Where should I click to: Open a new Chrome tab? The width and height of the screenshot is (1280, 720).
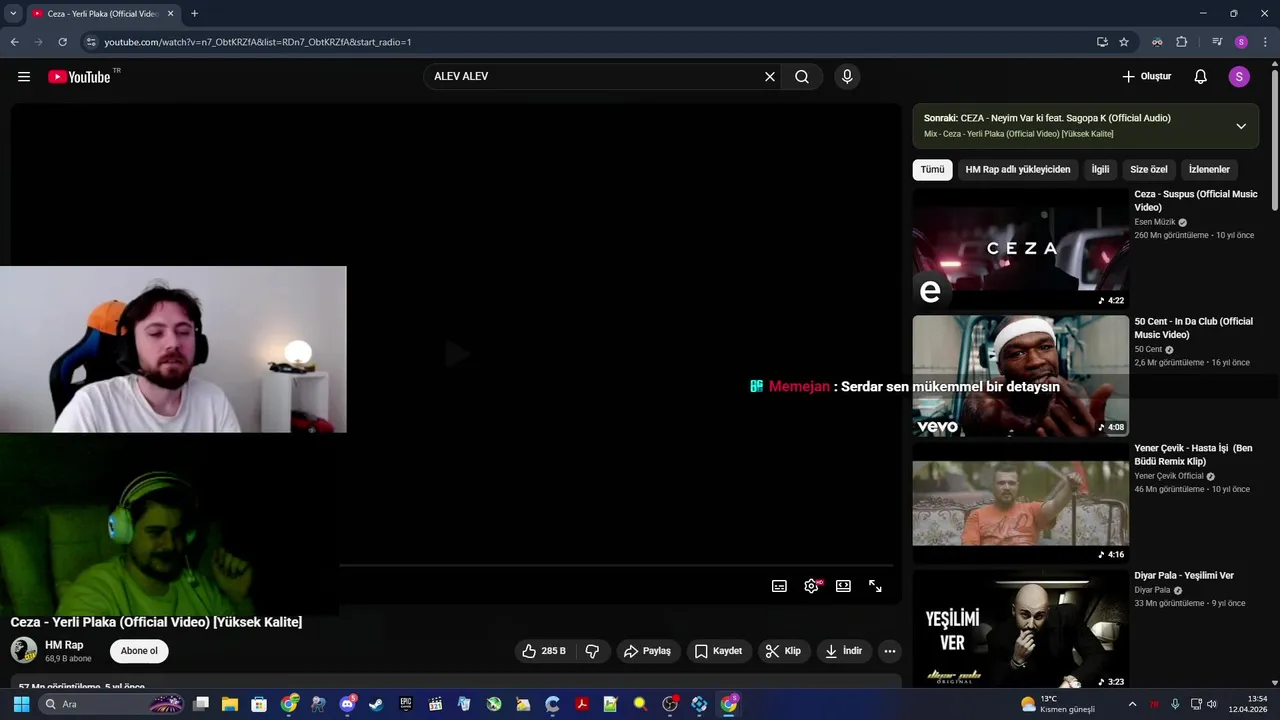point(194,14)
